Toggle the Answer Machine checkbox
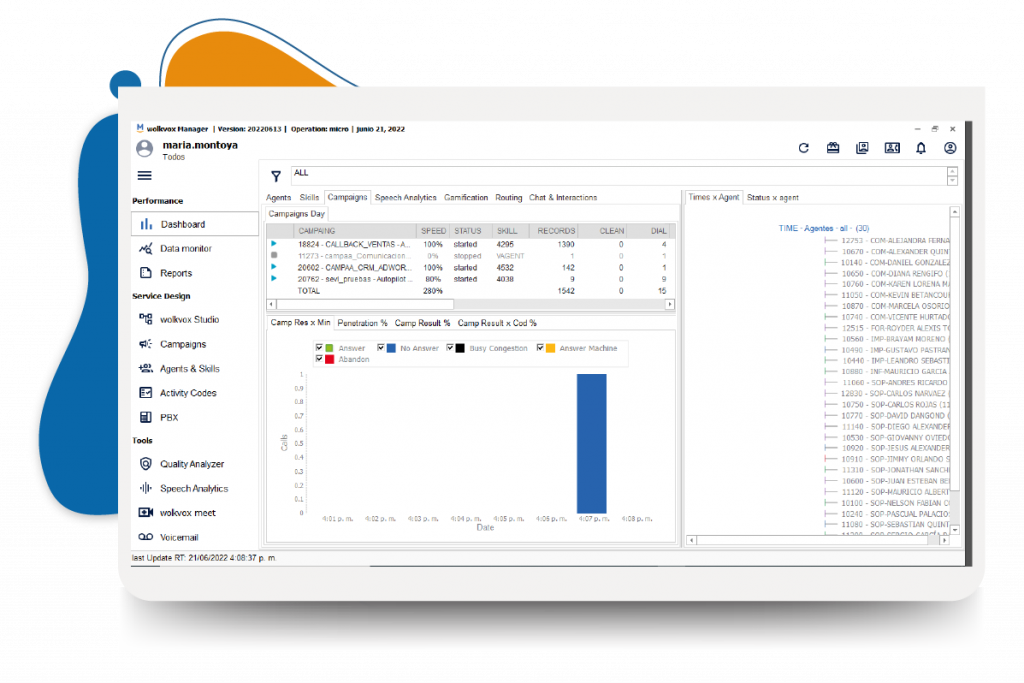1024x683 pixels. (540, 348)
